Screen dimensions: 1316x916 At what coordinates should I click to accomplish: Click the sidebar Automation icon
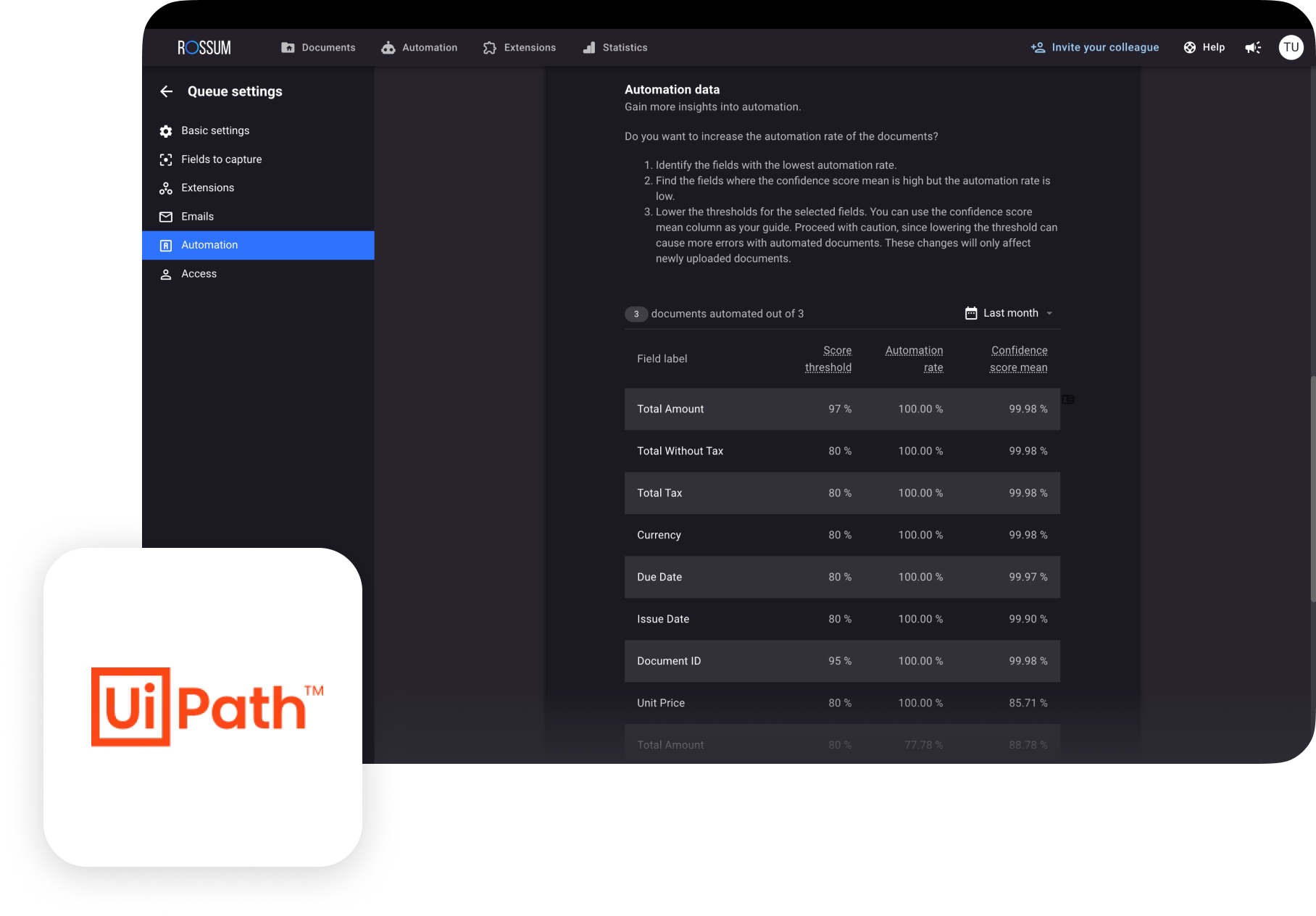(166, 246)
